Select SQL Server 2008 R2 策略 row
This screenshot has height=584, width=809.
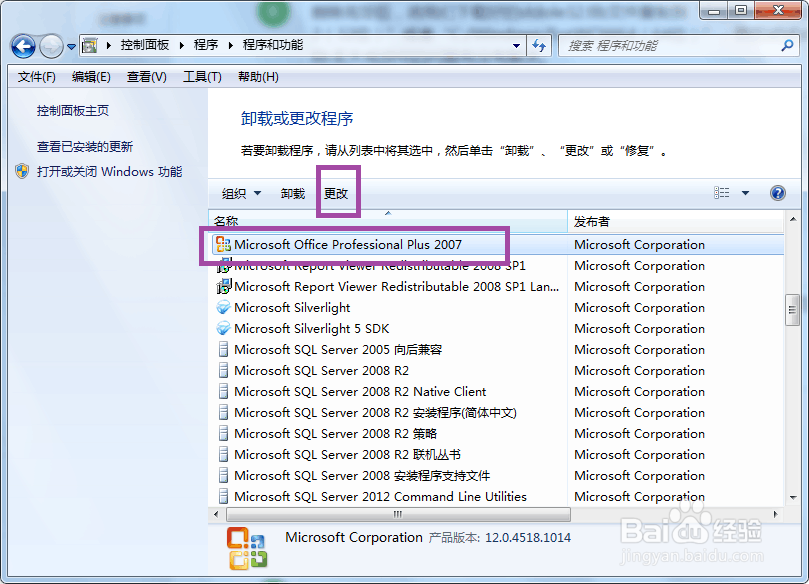pos(497,434)
